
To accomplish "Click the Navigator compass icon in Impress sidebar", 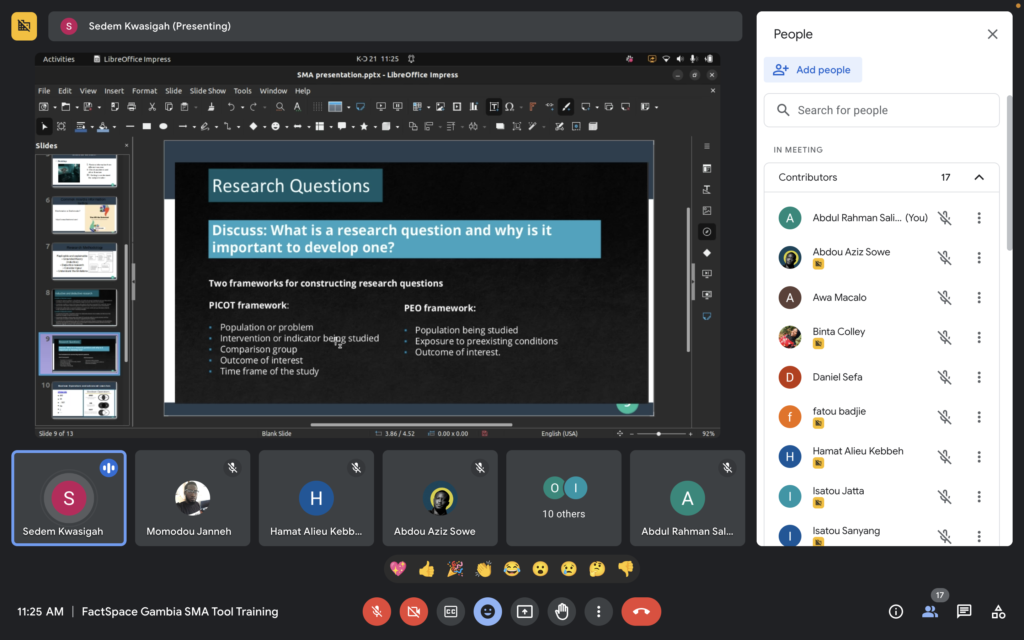I will tap(707, 232).
